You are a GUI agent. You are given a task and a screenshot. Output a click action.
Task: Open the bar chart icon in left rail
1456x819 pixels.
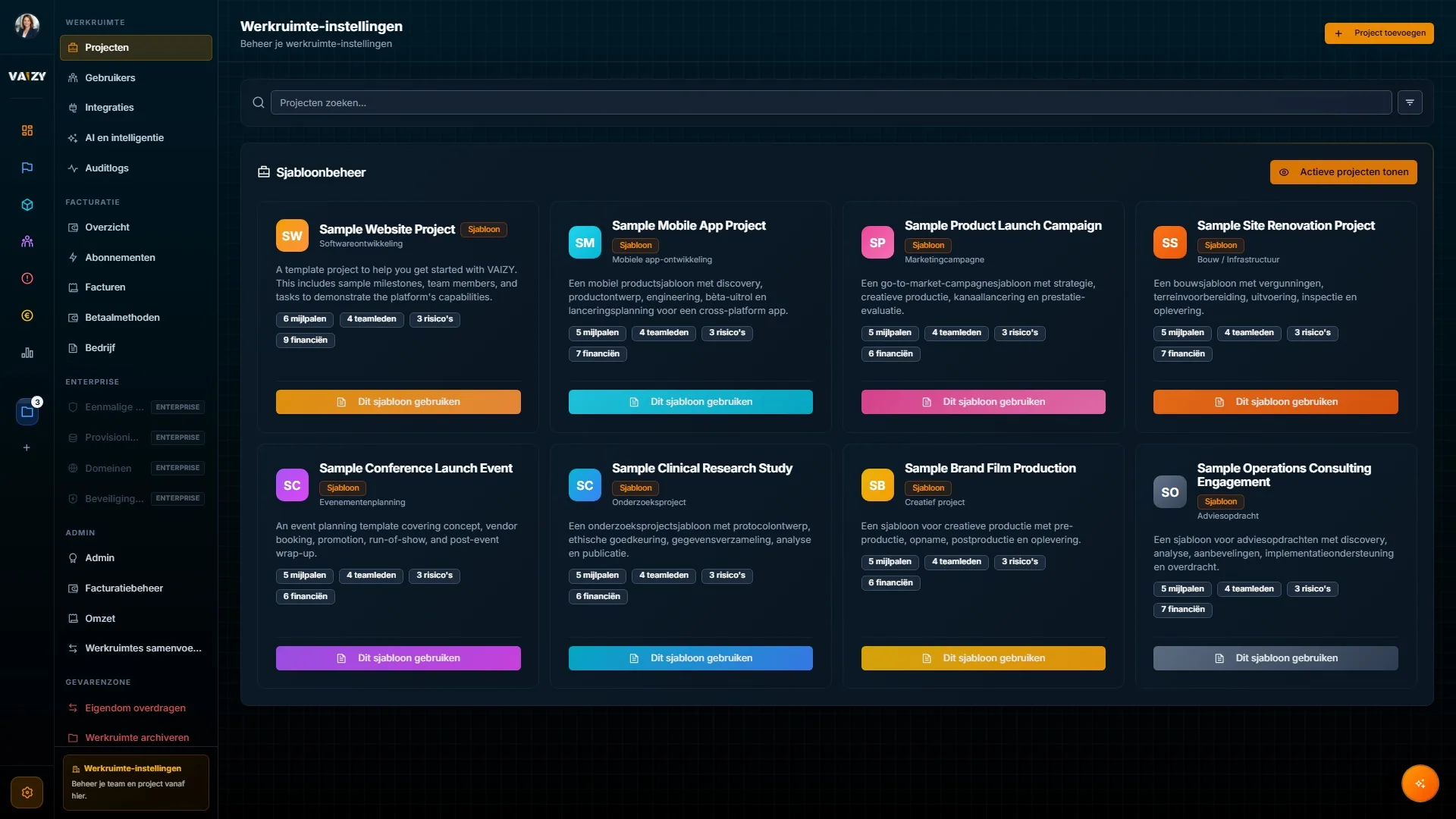tap(27, 353)
